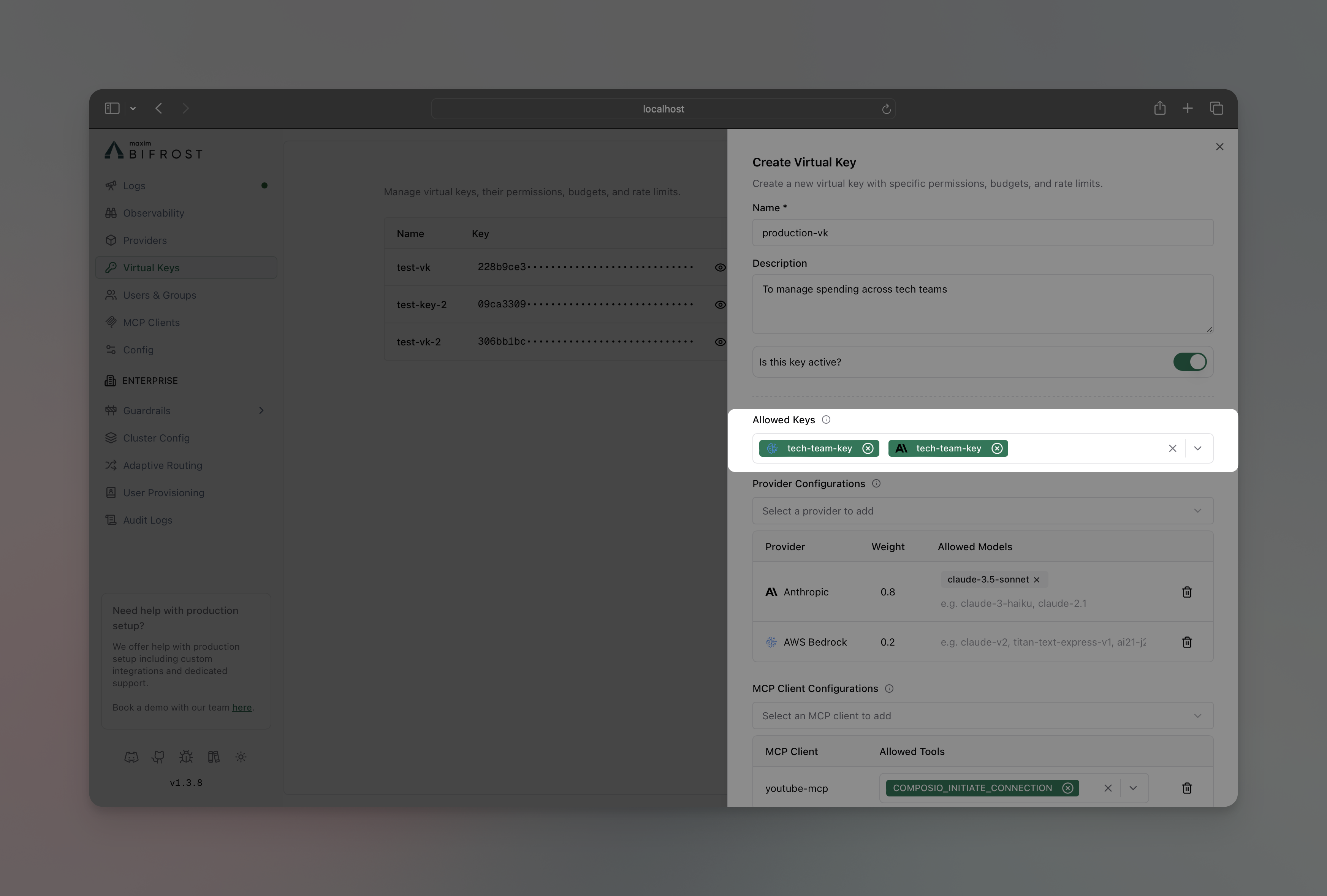
Task: Switch to light theme with sun icon
Action: pyautogui.click(x=241, y=757)
